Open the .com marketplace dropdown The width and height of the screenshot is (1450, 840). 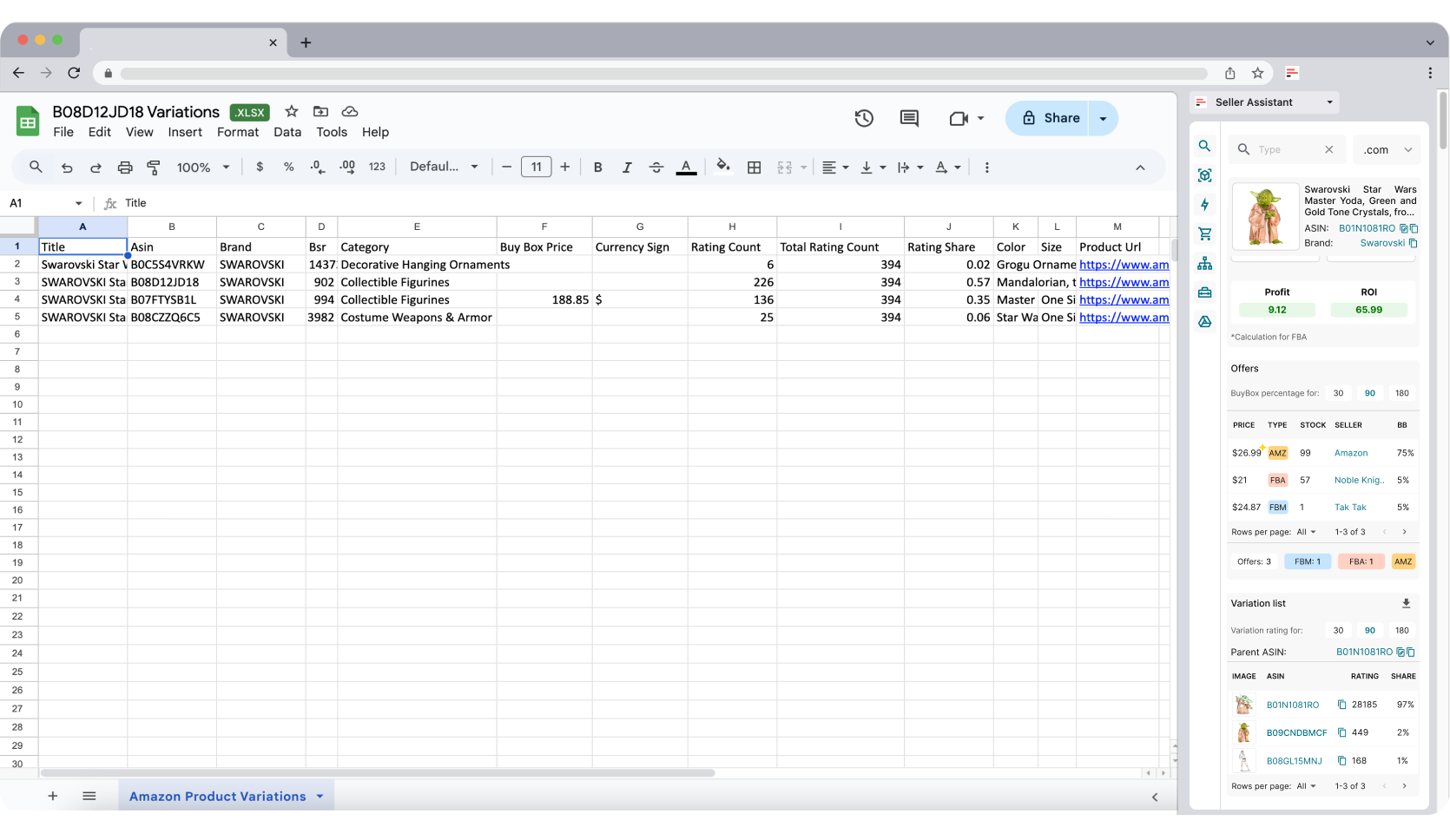(1387, 149)
